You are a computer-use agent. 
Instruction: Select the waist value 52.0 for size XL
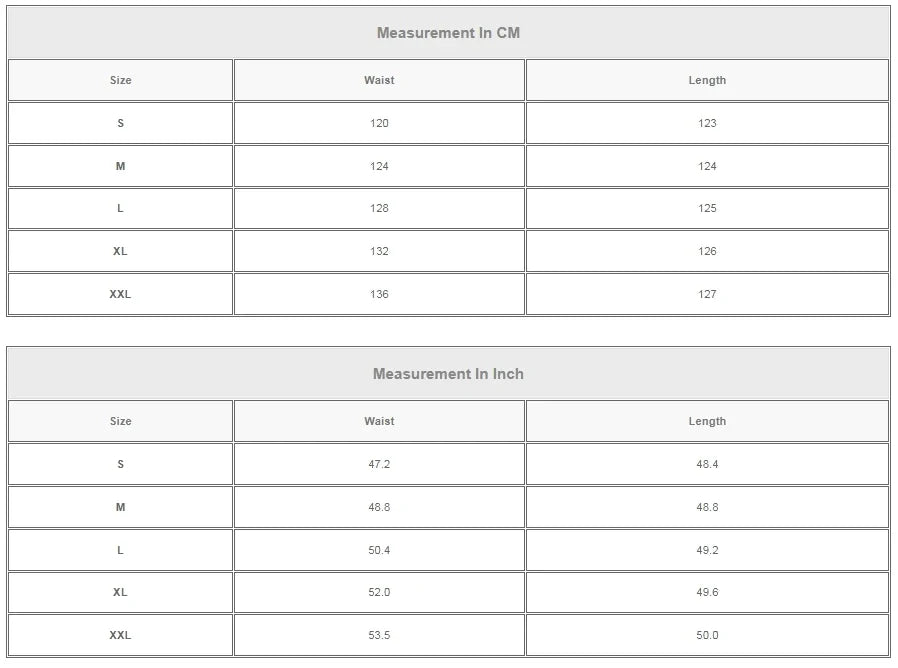coord(379,592)
